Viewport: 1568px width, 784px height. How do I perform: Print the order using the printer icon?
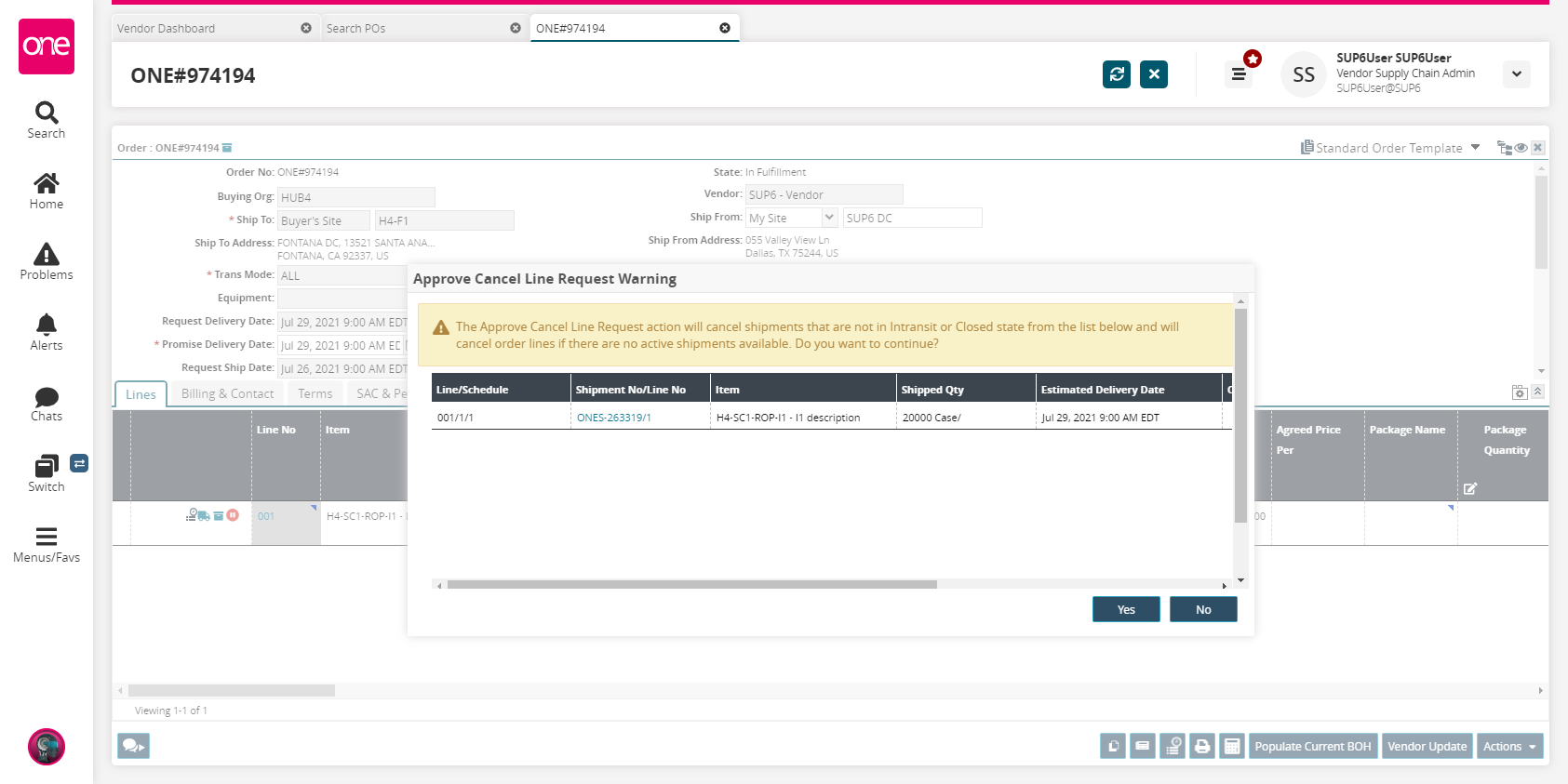(x=1202, y=746)
